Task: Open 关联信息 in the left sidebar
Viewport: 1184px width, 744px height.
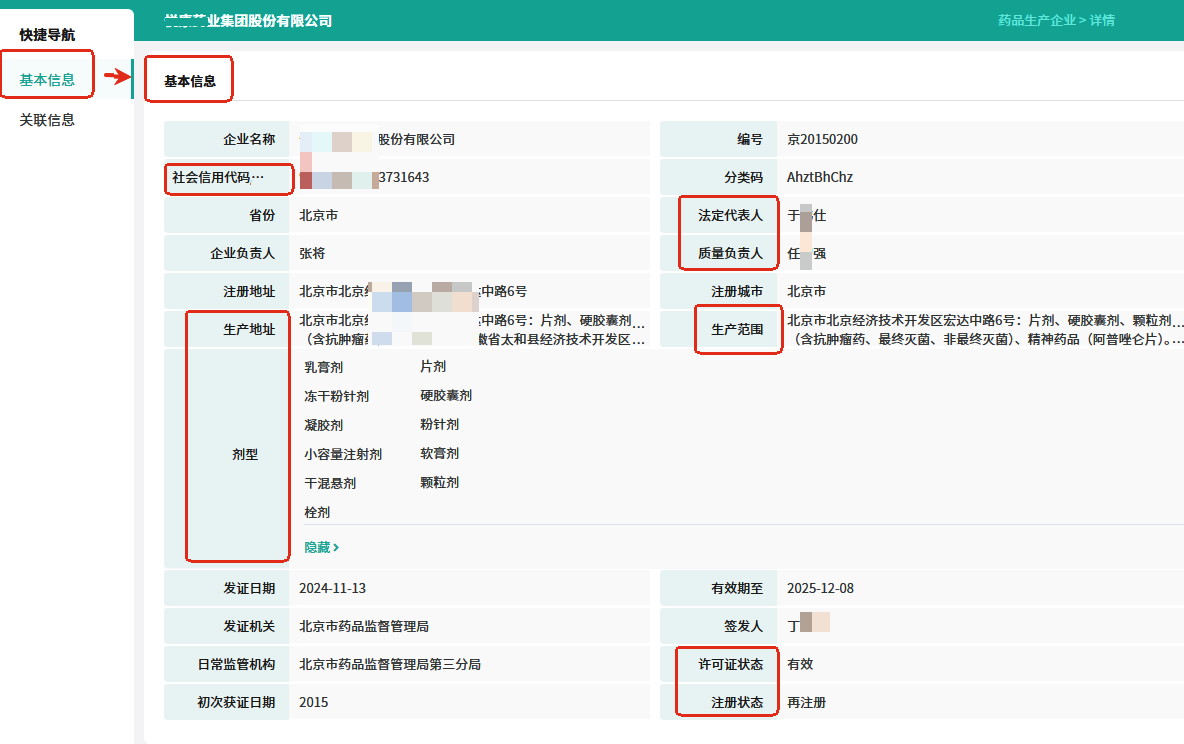Action: point(47,120)
